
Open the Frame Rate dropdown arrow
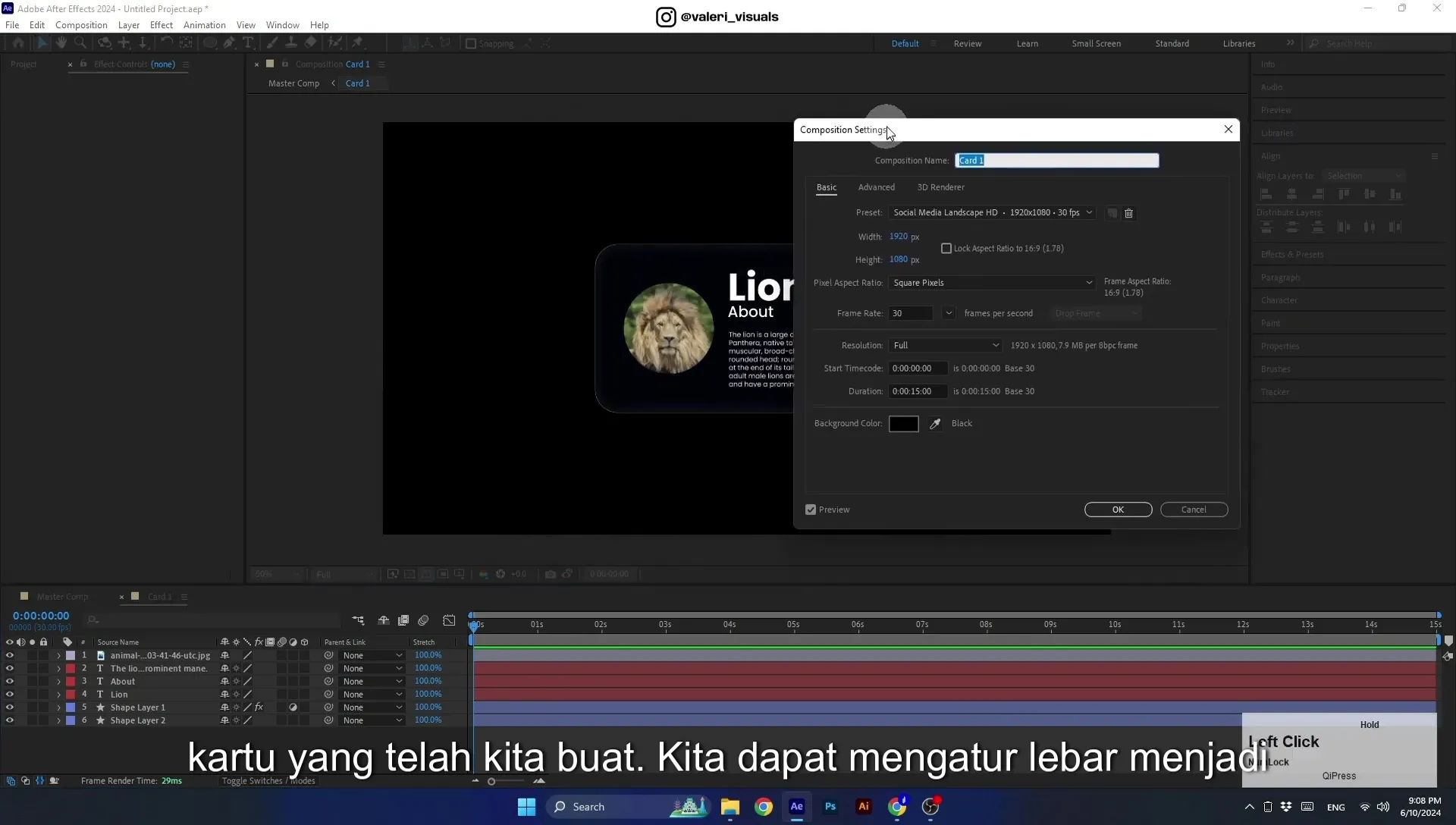pyautogui.click(x=949, y=313)
